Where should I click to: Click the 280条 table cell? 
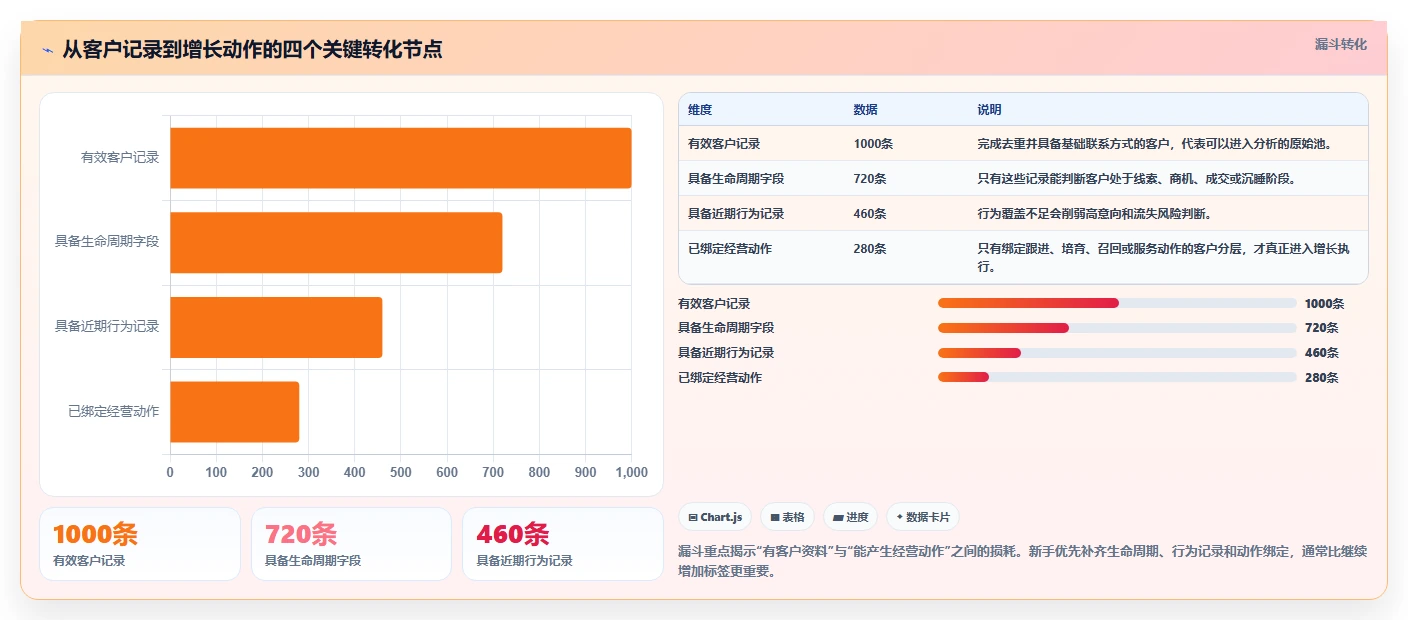click(x=869, y=249)
